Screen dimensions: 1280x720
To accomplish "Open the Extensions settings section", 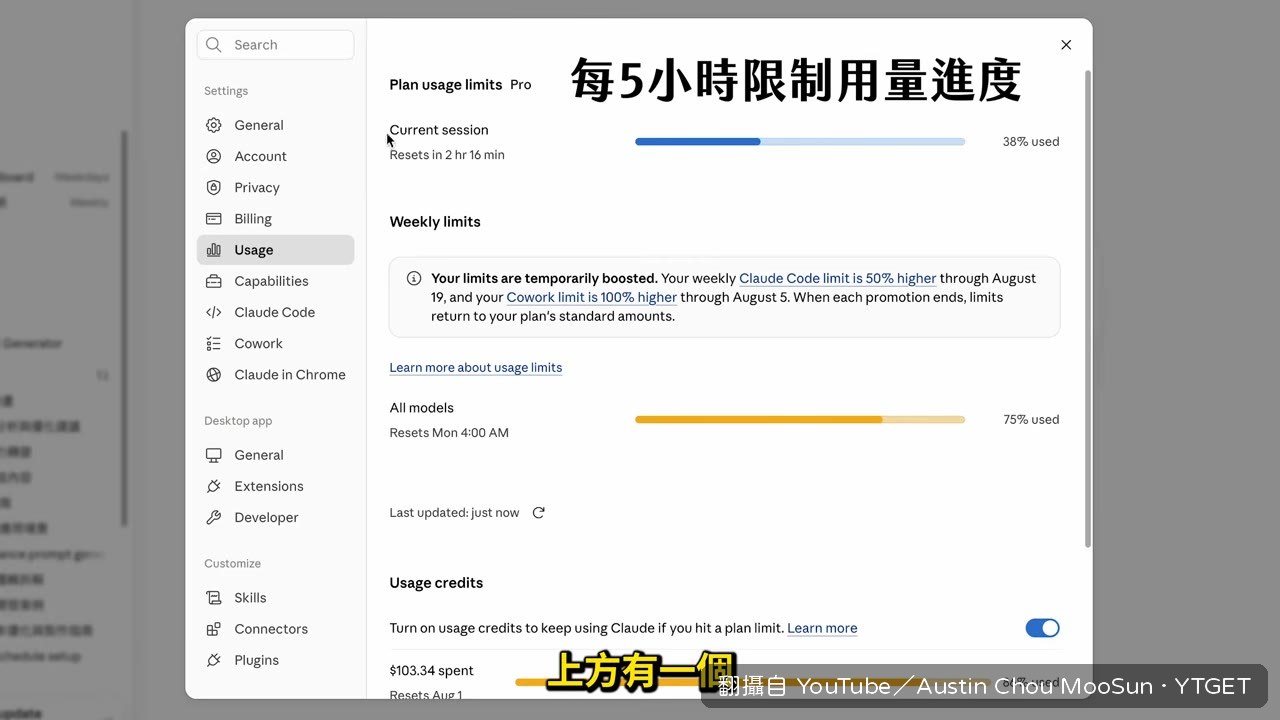I will point(275,486).
